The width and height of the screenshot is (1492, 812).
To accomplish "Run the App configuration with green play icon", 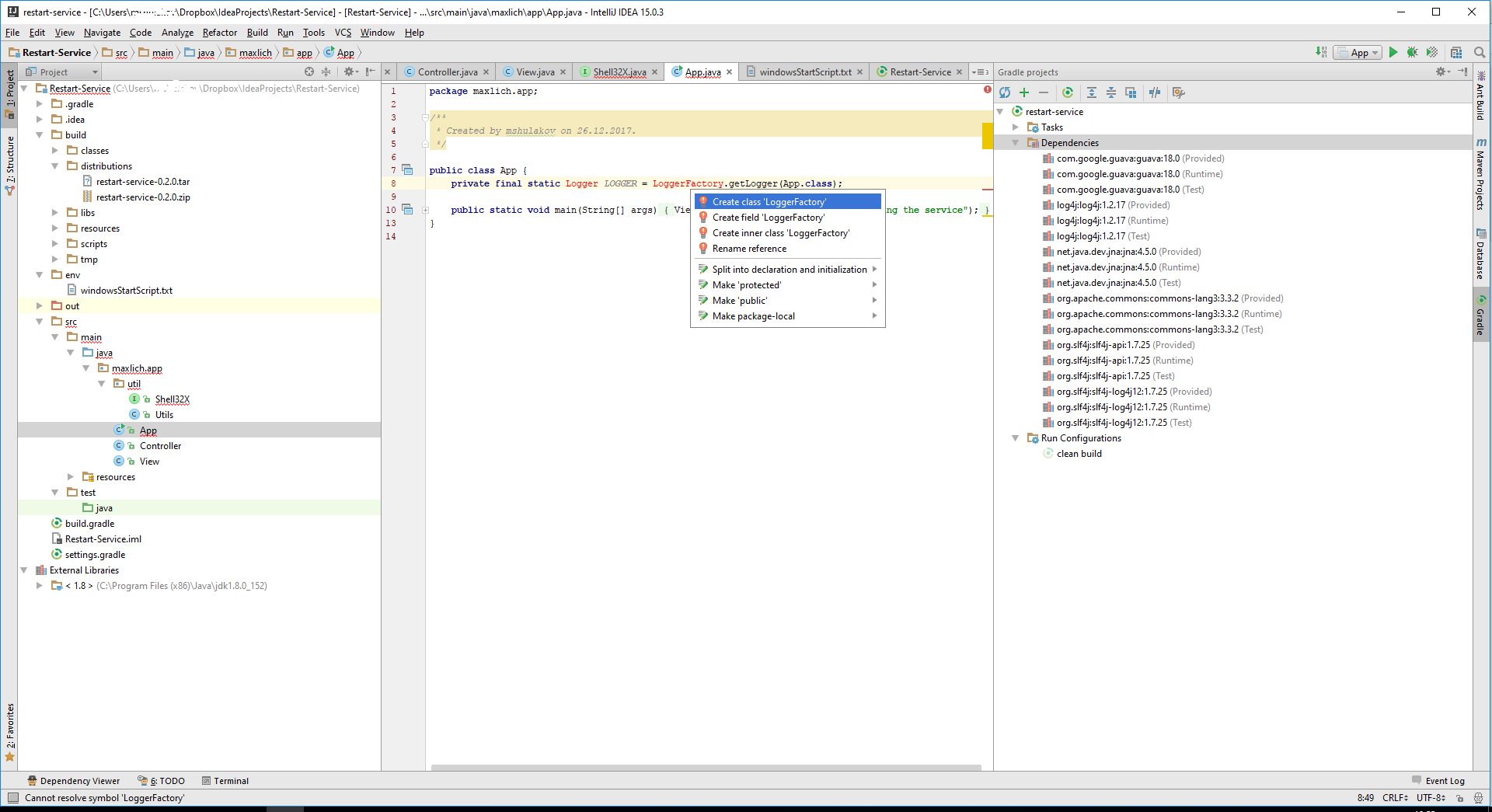I will (x=1393, y=52).
